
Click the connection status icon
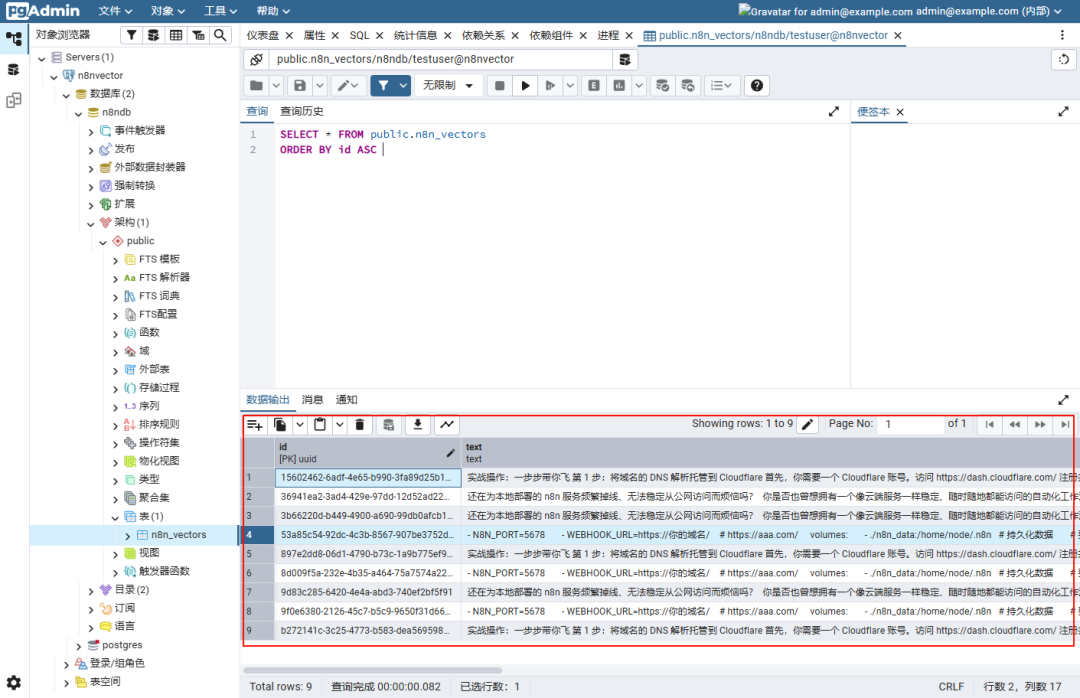point(256,60)
